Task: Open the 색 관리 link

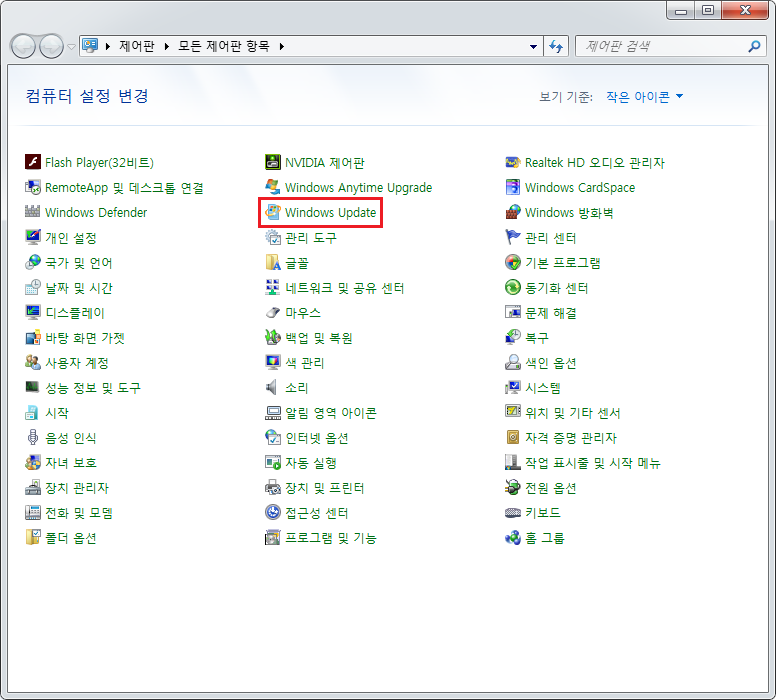Action: coord(304,362)
